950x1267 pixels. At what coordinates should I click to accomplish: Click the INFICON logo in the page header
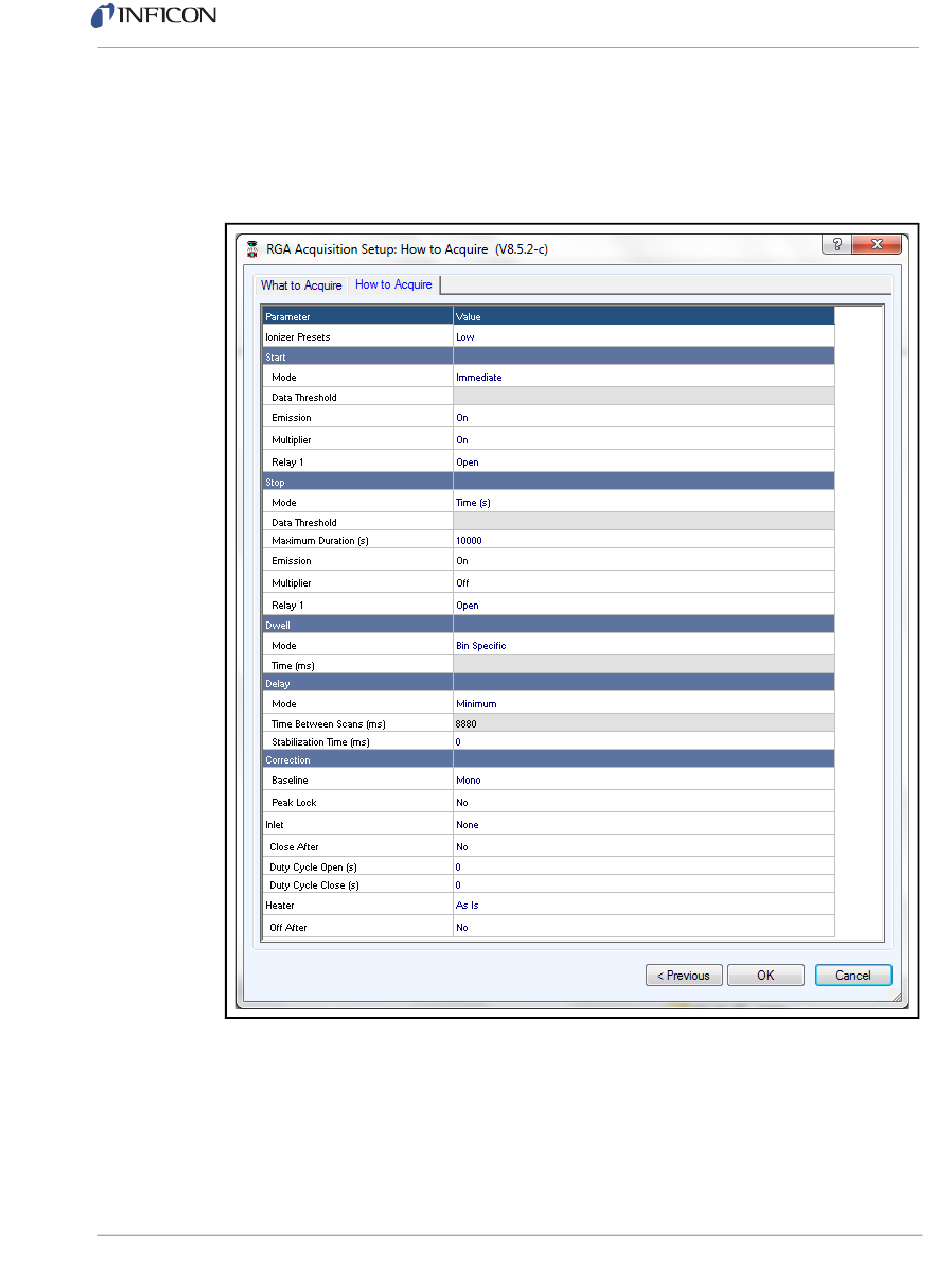click(x=153, y=16)
